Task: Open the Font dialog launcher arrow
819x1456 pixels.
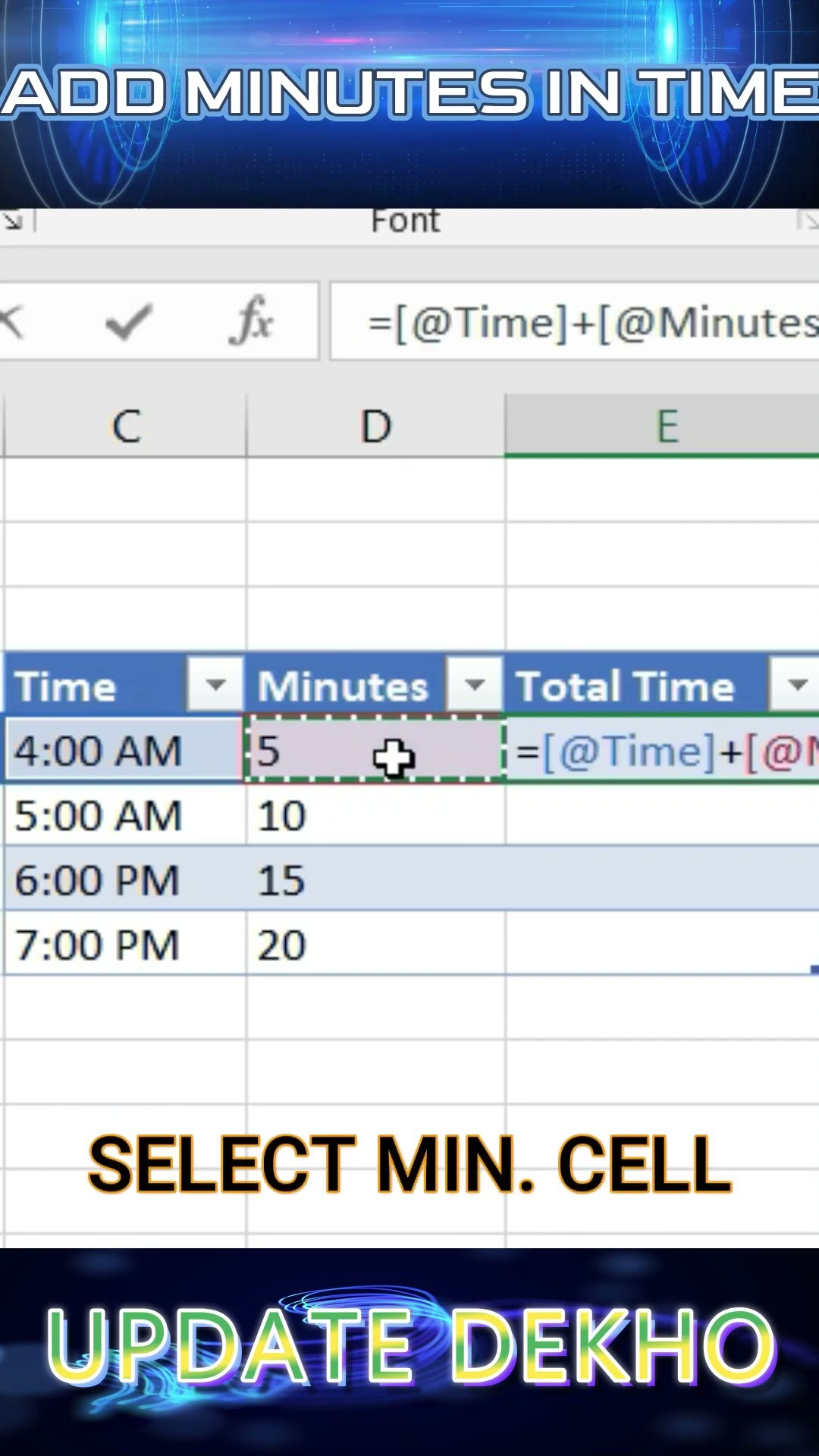Action: [808, 221]
